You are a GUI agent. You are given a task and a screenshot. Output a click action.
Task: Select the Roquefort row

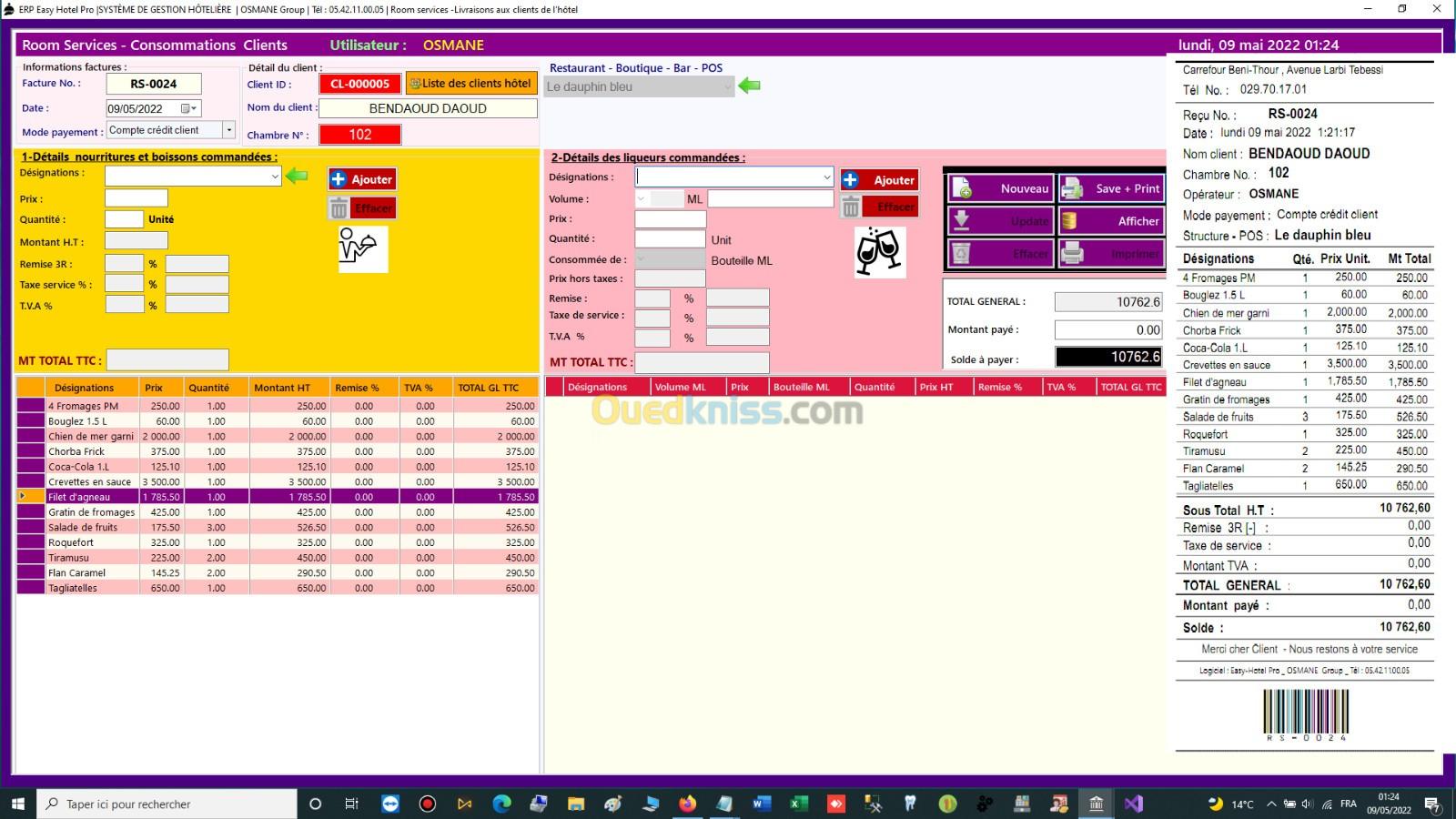tap(278, 542)
